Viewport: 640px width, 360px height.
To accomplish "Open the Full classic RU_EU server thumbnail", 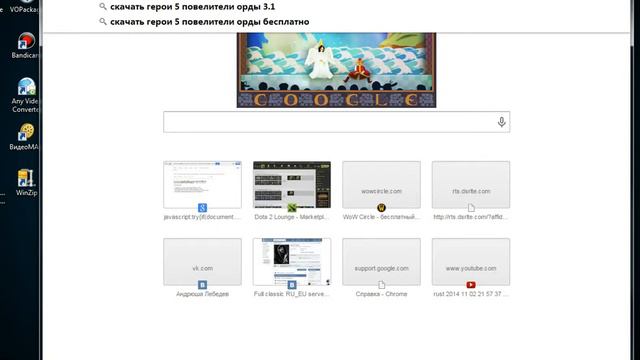I will [292, 262].
